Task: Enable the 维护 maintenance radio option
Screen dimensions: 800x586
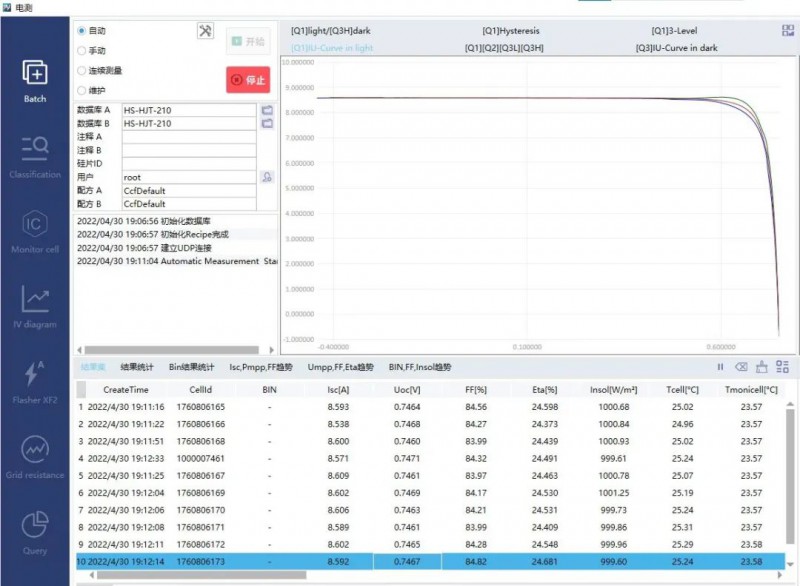Action: pos(82,91)
